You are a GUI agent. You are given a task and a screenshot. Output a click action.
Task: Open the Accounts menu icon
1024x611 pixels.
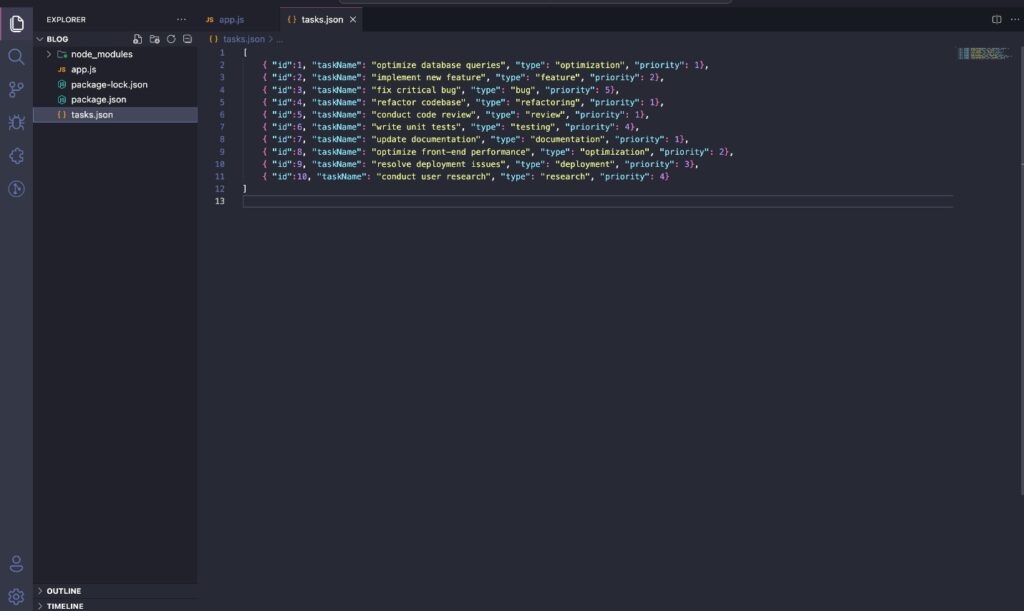[16, 563]
